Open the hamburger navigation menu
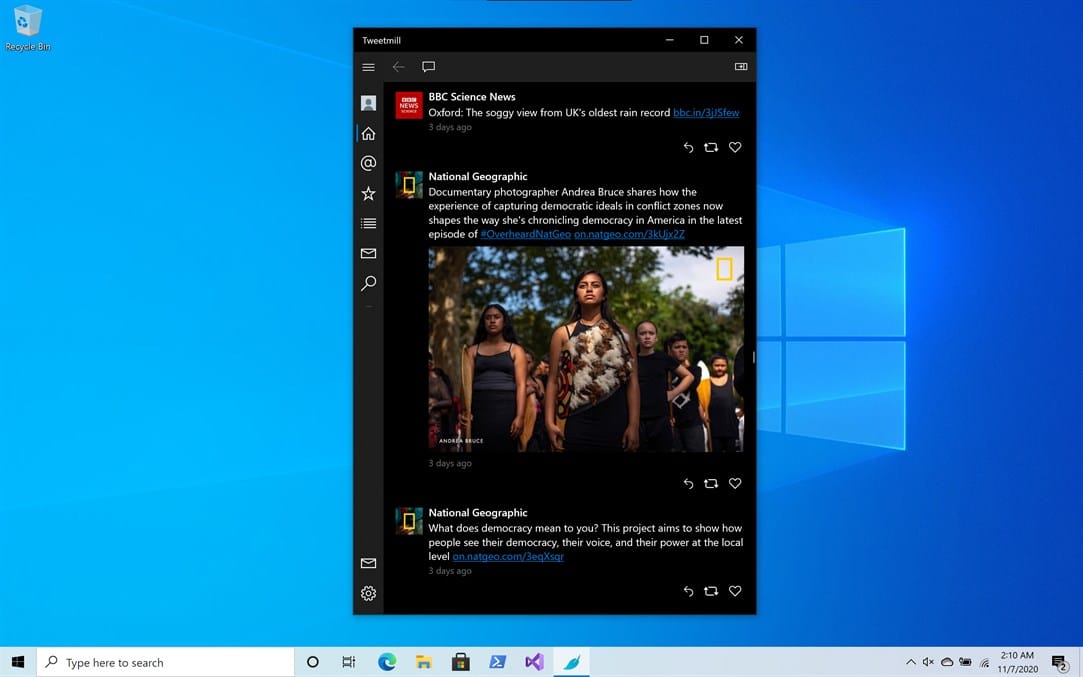1083x677 pixels. coord(368,67)
